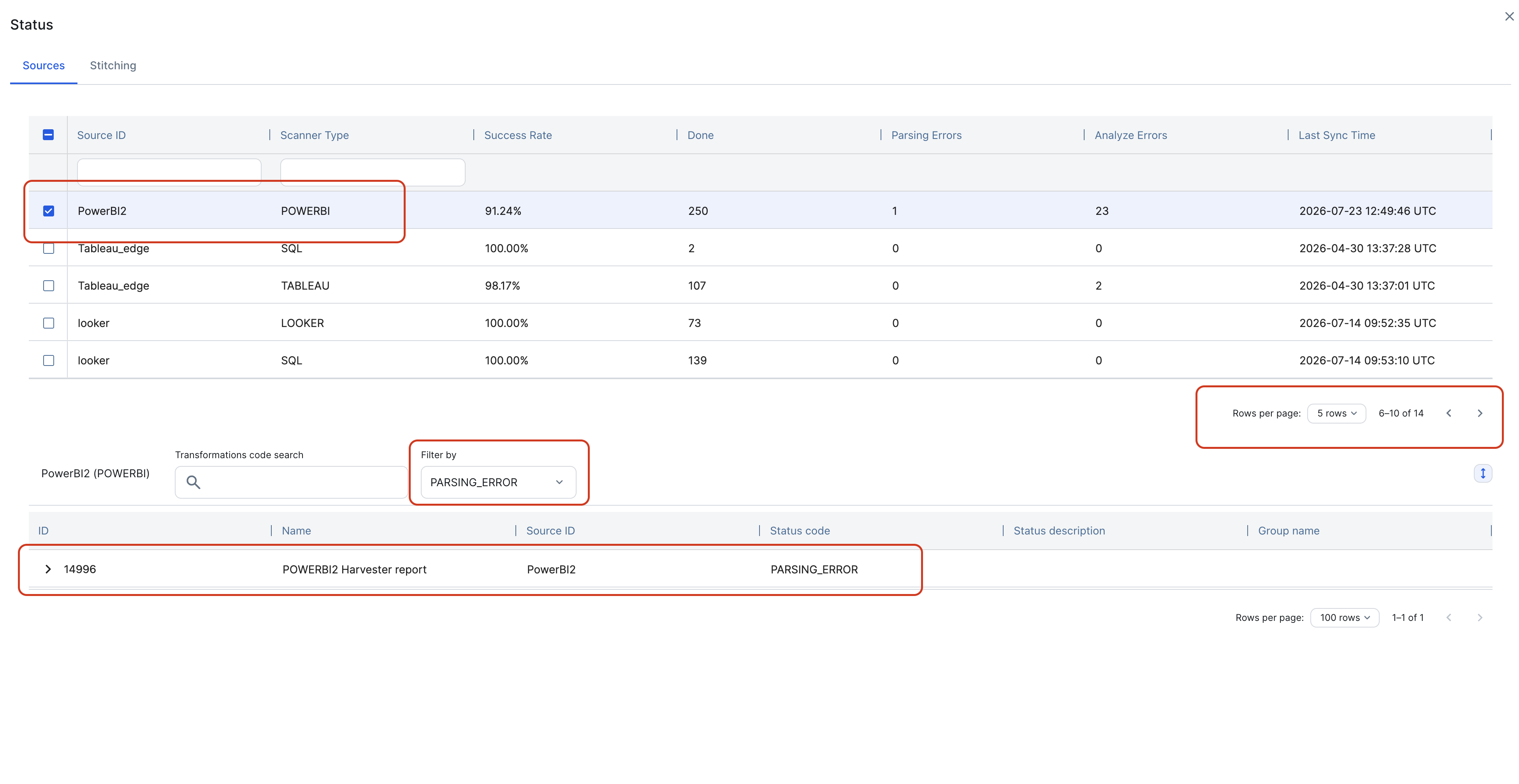
Task: Open the 5 rows per page dropdown
Action: click(x=1336, y=413)
